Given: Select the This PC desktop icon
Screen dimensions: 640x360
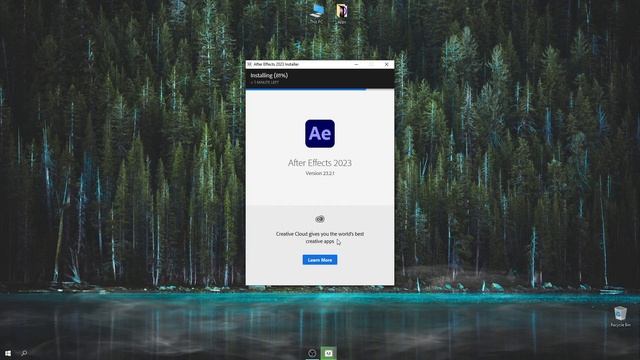Looking at the screenshot, I should pyautogui.click(x=316, y=14).
